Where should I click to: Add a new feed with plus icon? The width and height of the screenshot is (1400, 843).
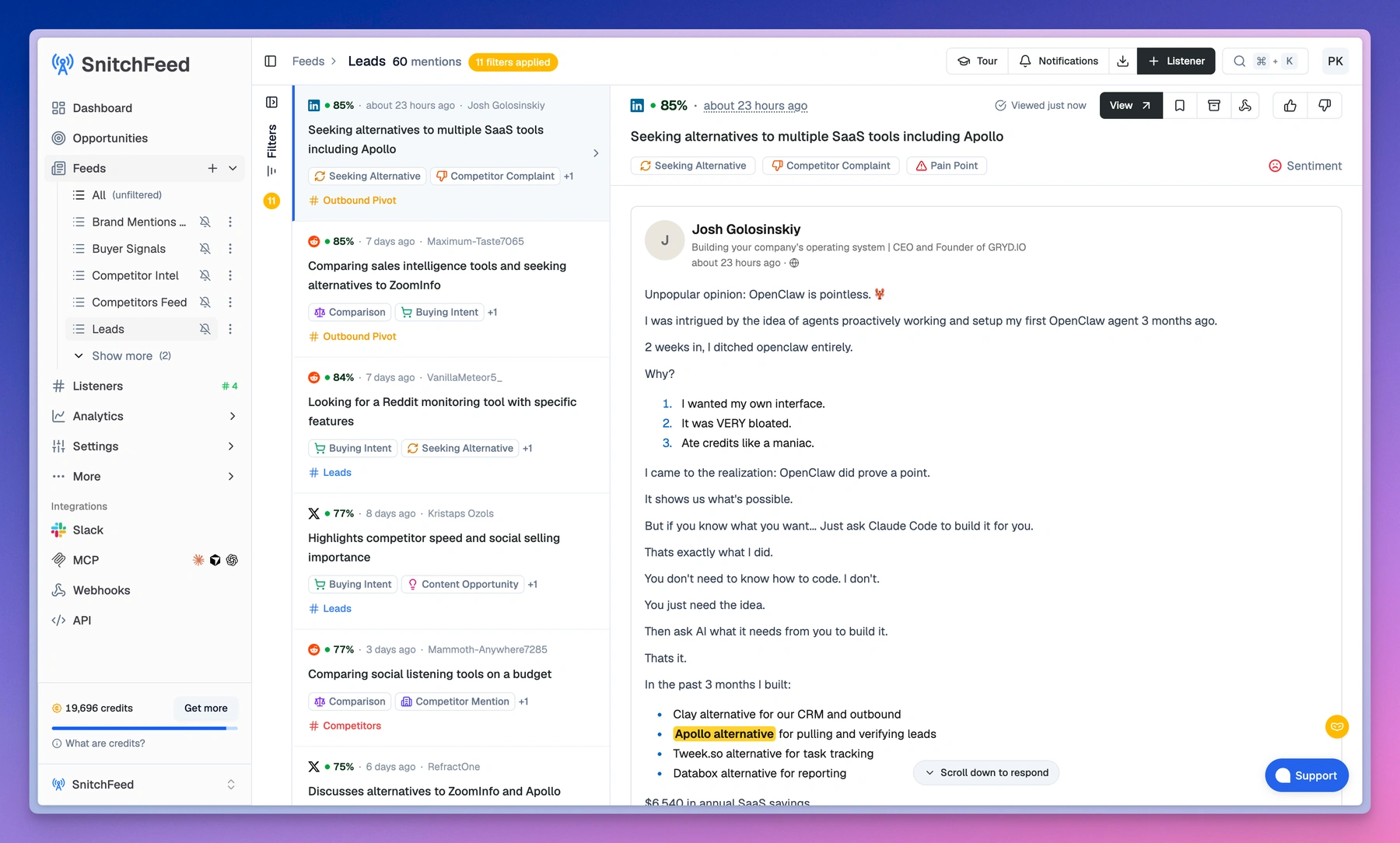point(212,169)
